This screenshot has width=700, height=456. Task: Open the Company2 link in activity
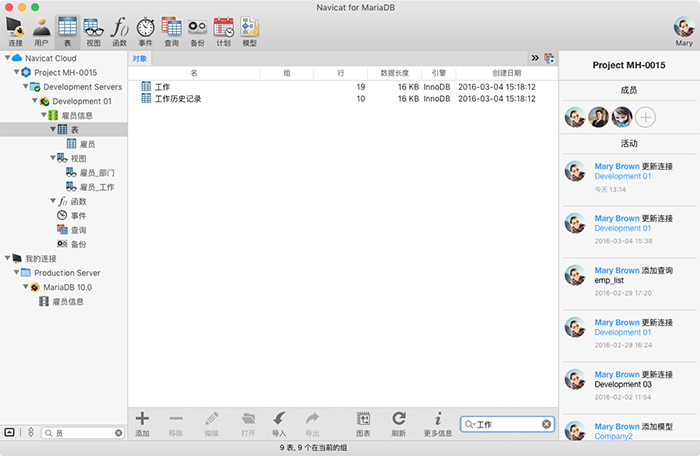click(x=613, y=436)
